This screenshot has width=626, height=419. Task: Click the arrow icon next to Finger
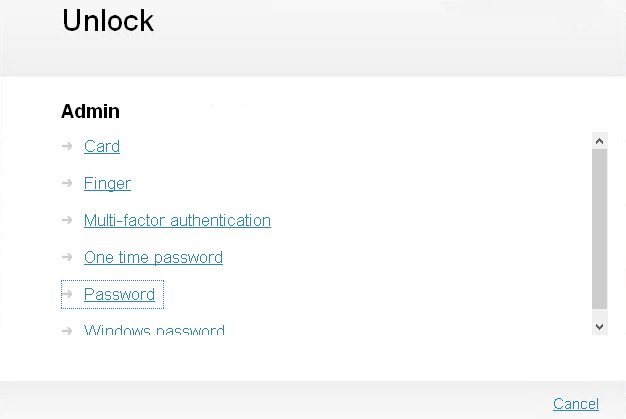(x=67, y=183)
